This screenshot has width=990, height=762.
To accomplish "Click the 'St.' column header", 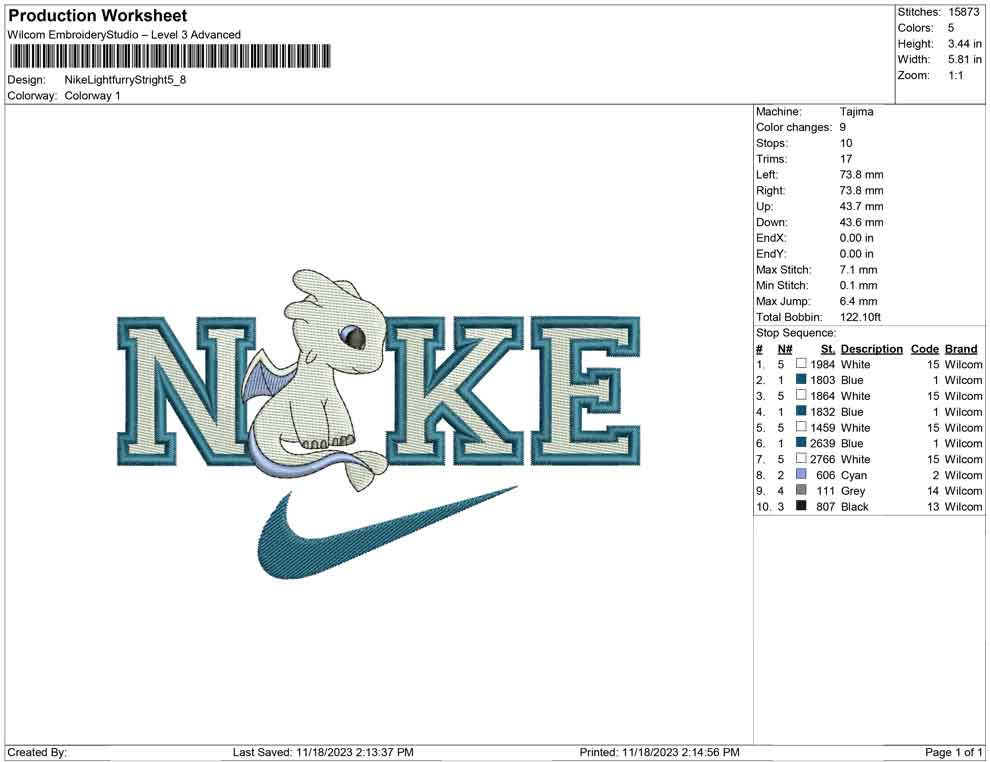I will click(828, 348).
